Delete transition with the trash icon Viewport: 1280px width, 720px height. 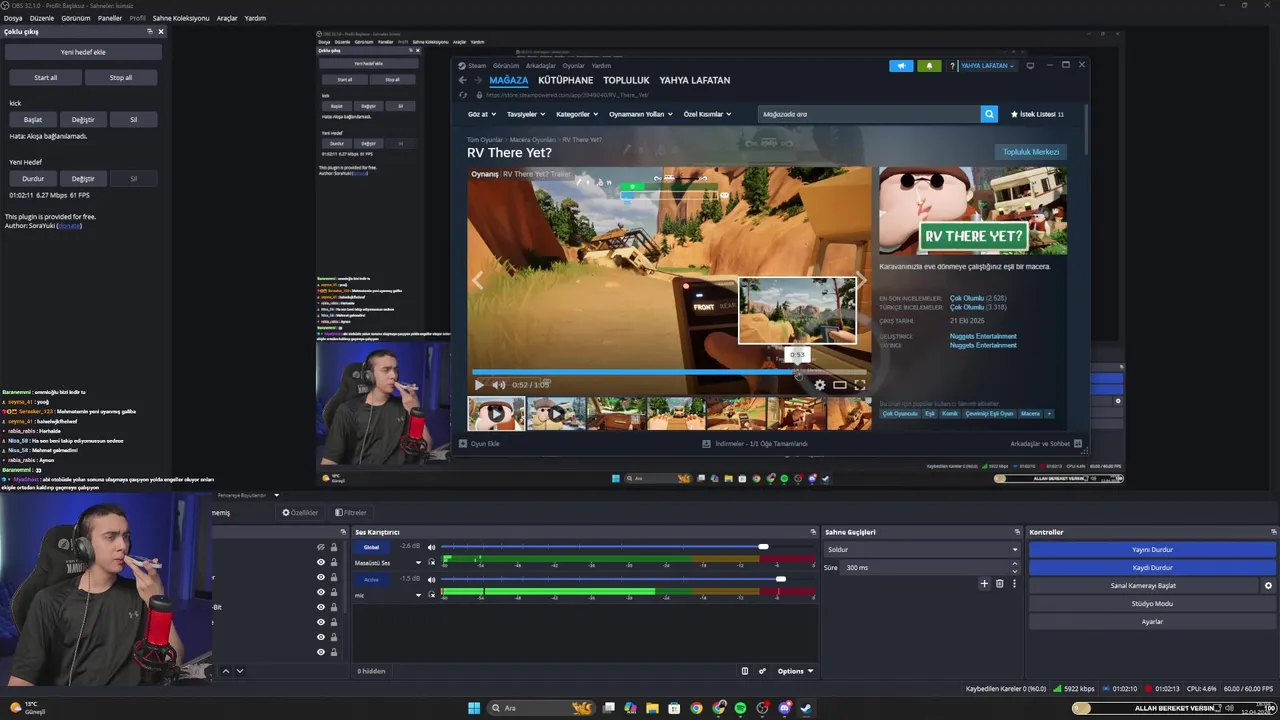[999, 583]
